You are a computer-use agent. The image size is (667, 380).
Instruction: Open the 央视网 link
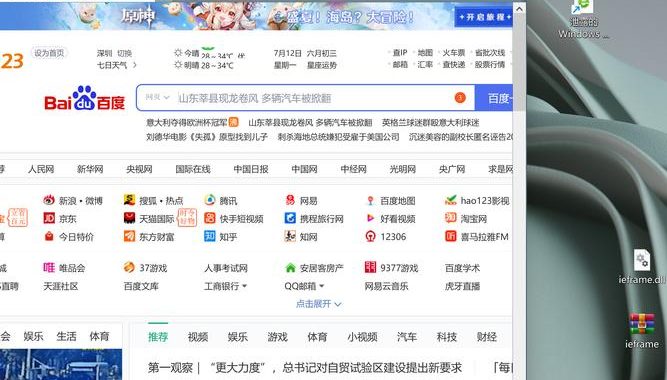139,169
